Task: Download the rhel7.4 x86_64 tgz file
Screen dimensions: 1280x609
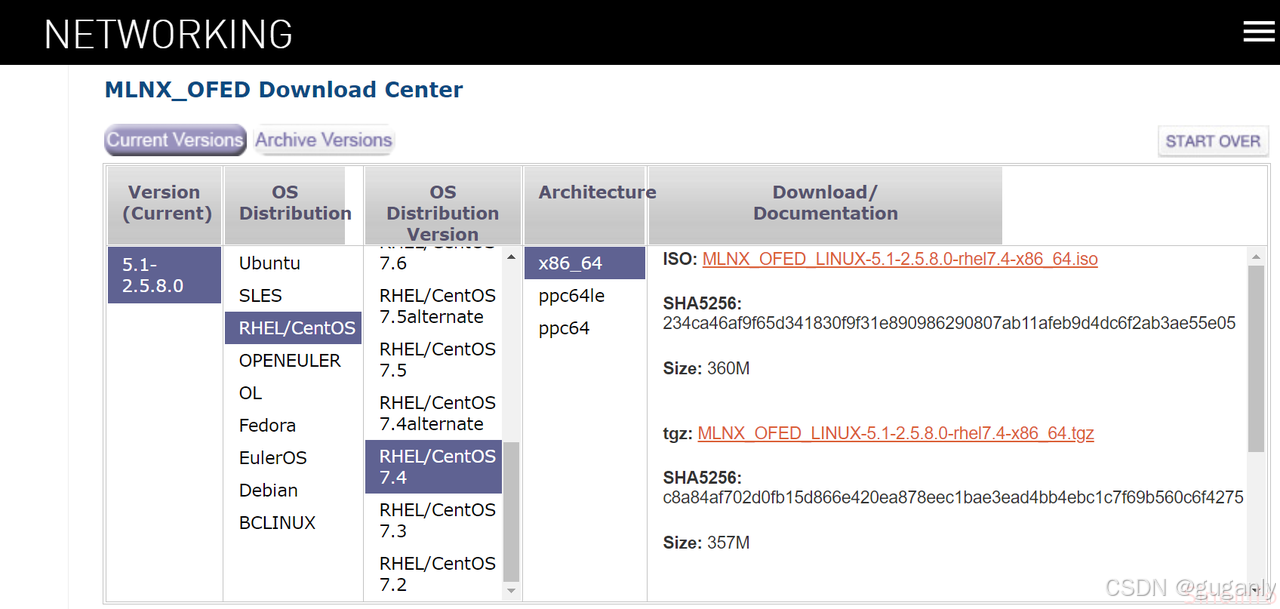Action: (x=896, y=433)
